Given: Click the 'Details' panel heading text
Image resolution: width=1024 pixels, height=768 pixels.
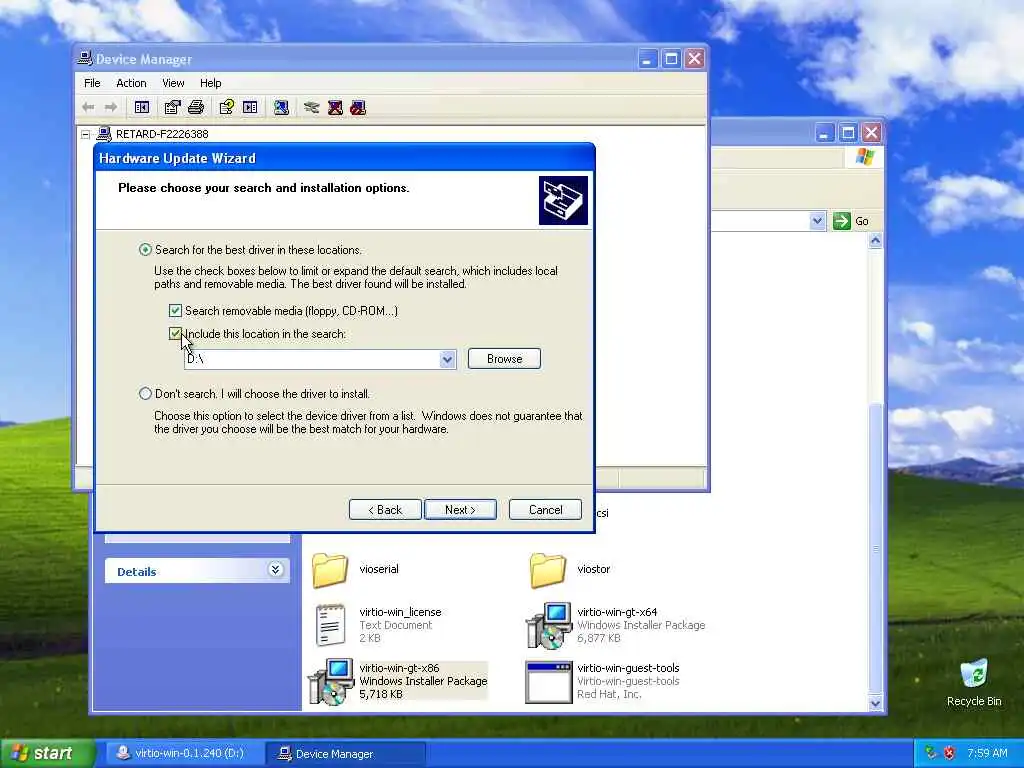Looking at the screenshot, I should click(x=136, y=571).
